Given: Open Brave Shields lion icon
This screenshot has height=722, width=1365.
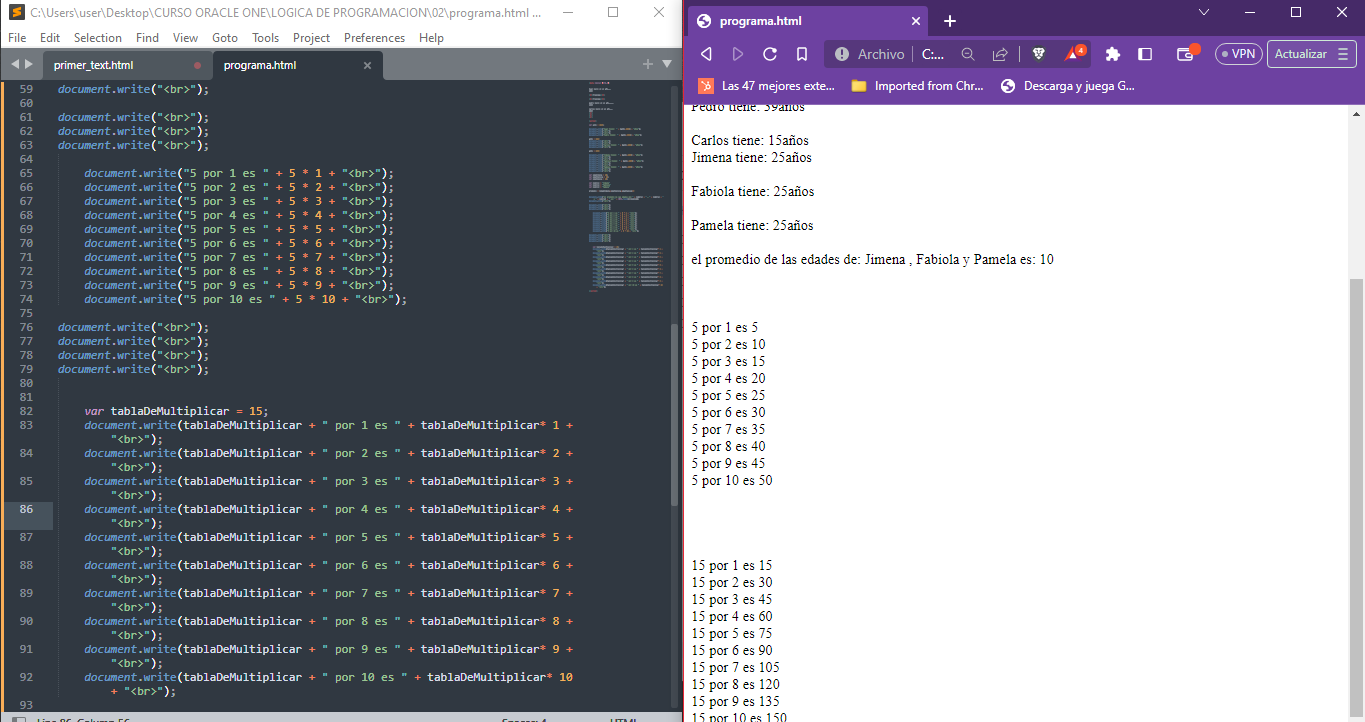Looking at the screenshot, I should (1039, 54).
